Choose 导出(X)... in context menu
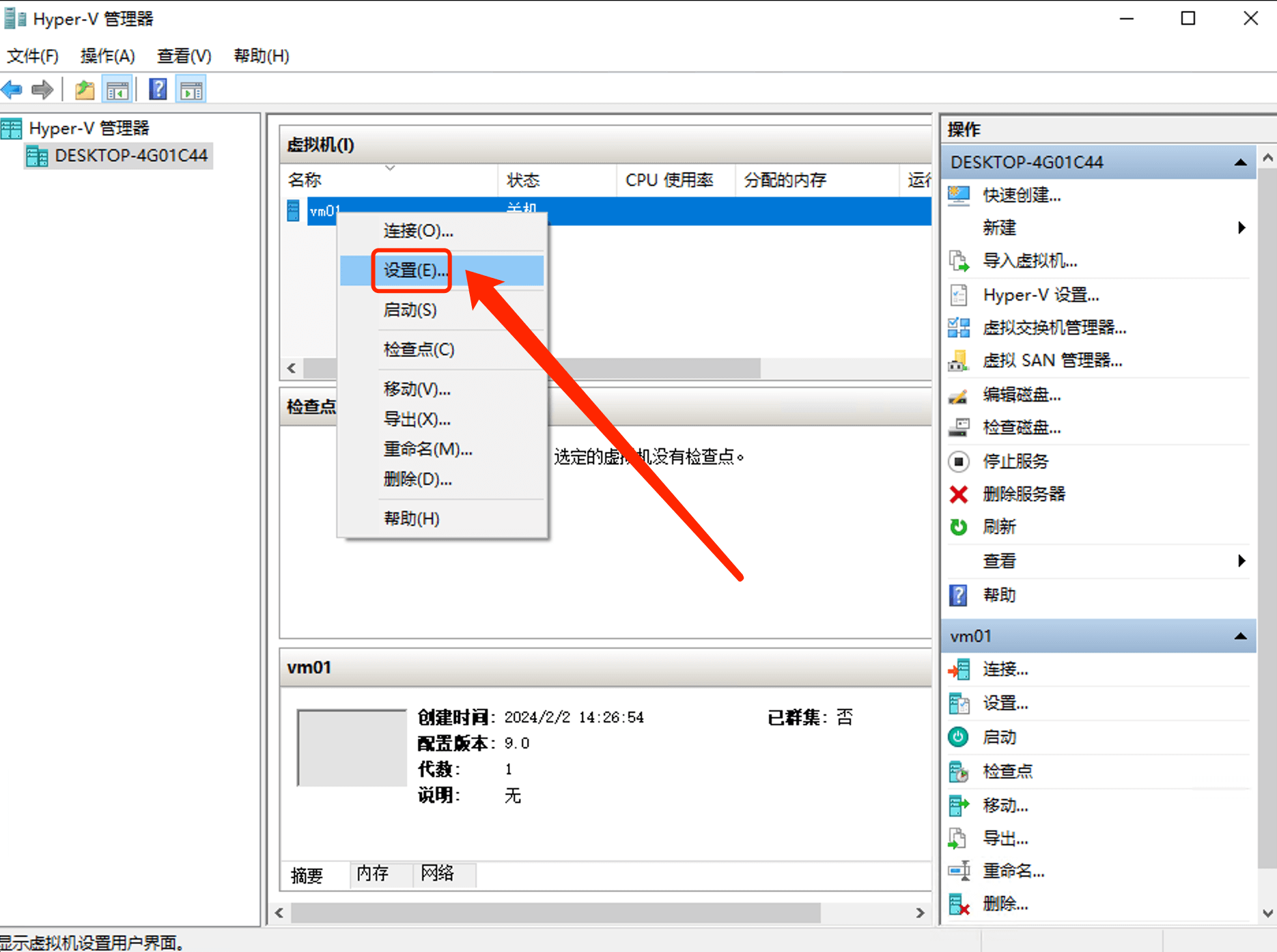Image resolution: width=1277 pixels, height=952 pixels. point(443,419)
